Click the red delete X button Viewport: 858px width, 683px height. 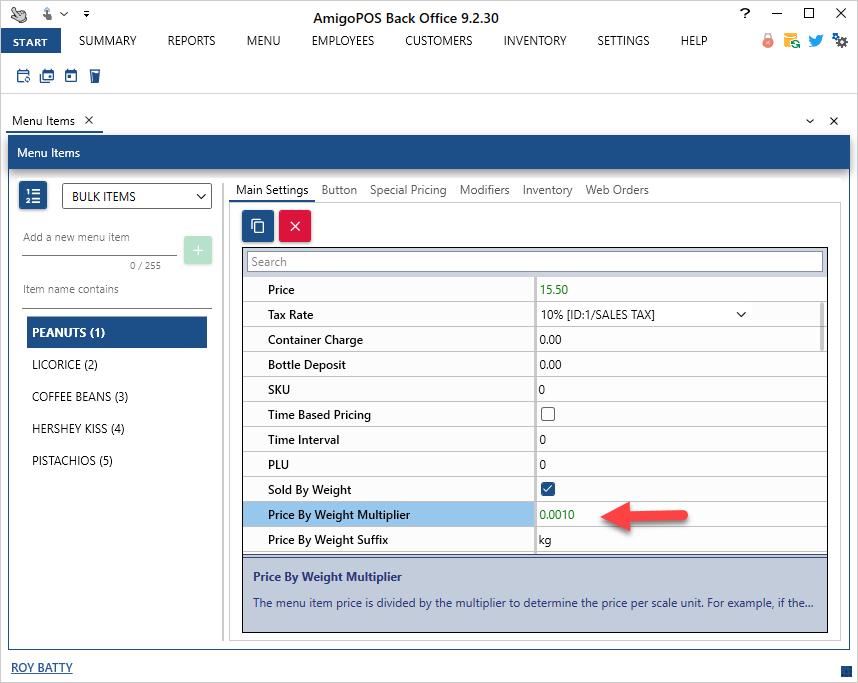pyautogui.click(x=295, y=226)
